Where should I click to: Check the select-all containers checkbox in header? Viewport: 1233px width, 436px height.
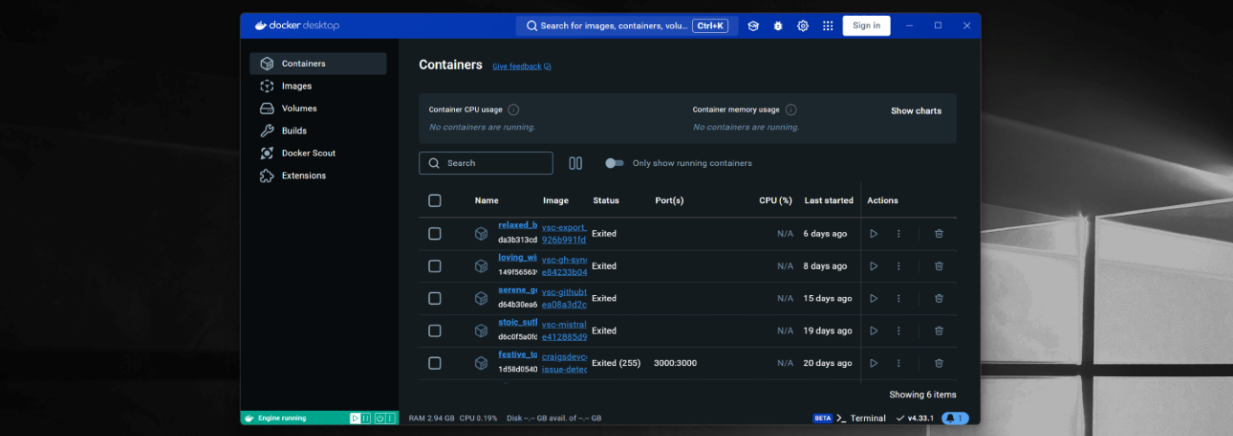[434, 201]
